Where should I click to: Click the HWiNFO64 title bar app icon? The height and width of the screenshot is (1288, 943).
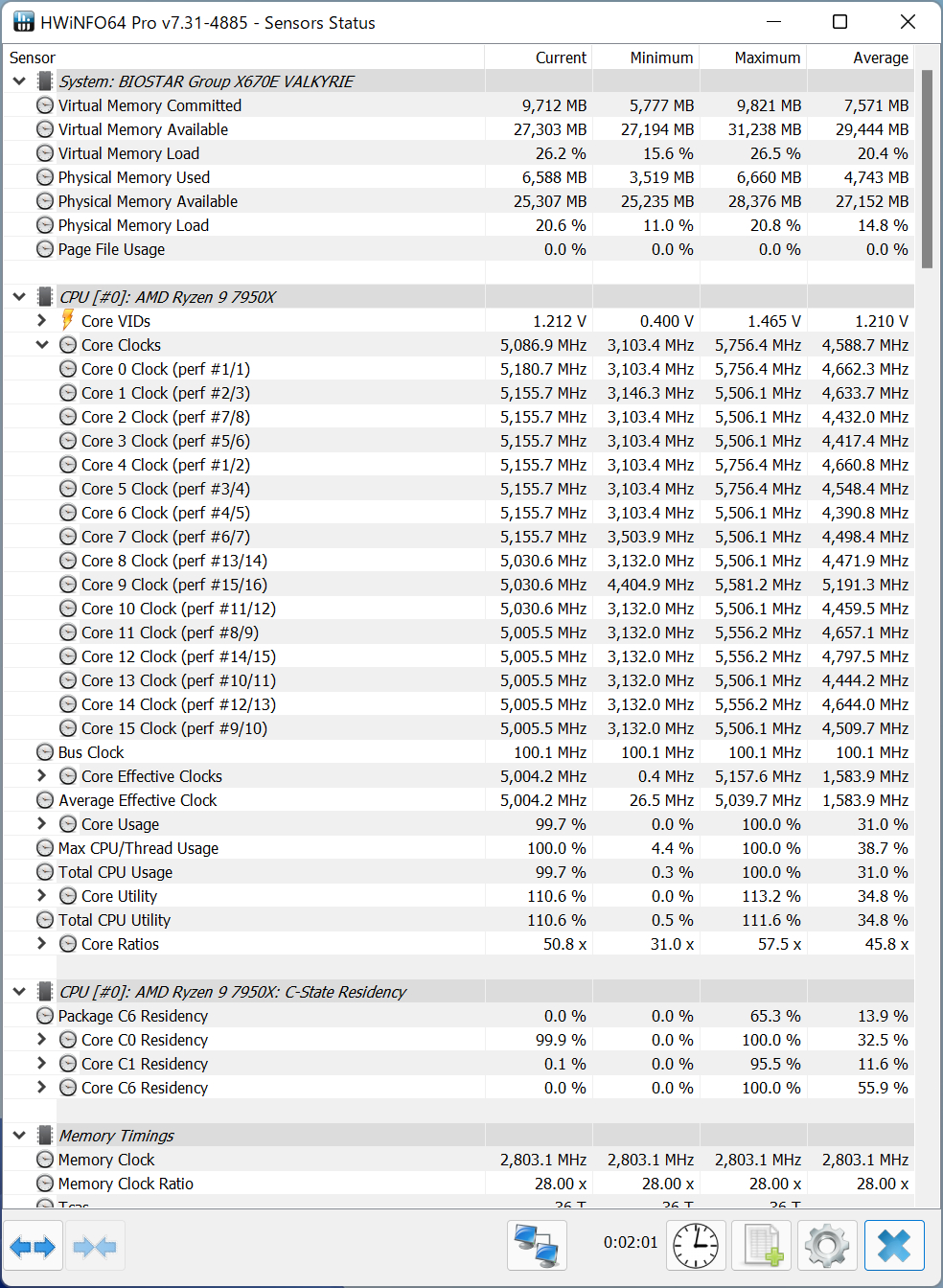(x=23, y=22)
